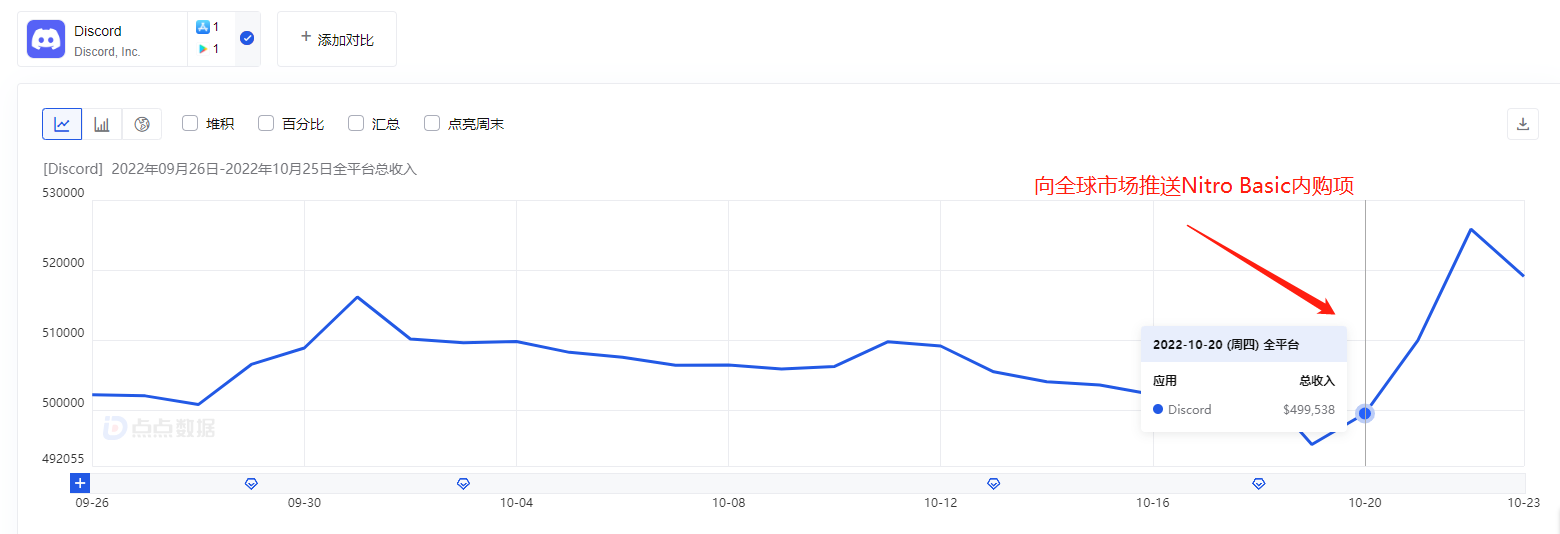Click the App Store platform icon
1560x534 pixels.
click(202, 28)
